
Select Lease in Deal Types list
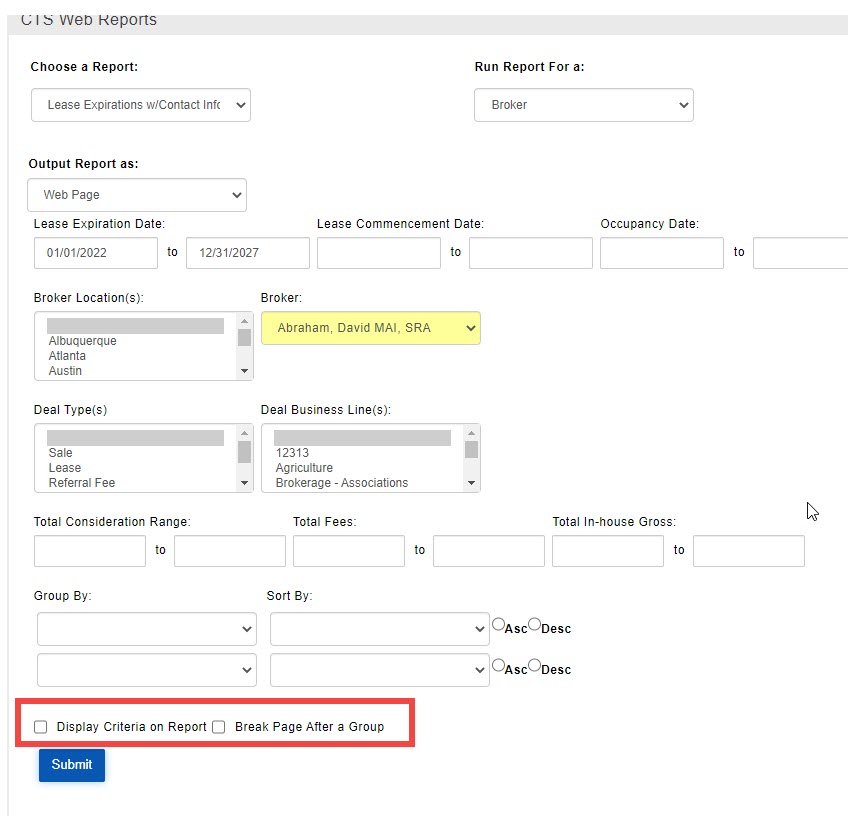coord(65,468)
